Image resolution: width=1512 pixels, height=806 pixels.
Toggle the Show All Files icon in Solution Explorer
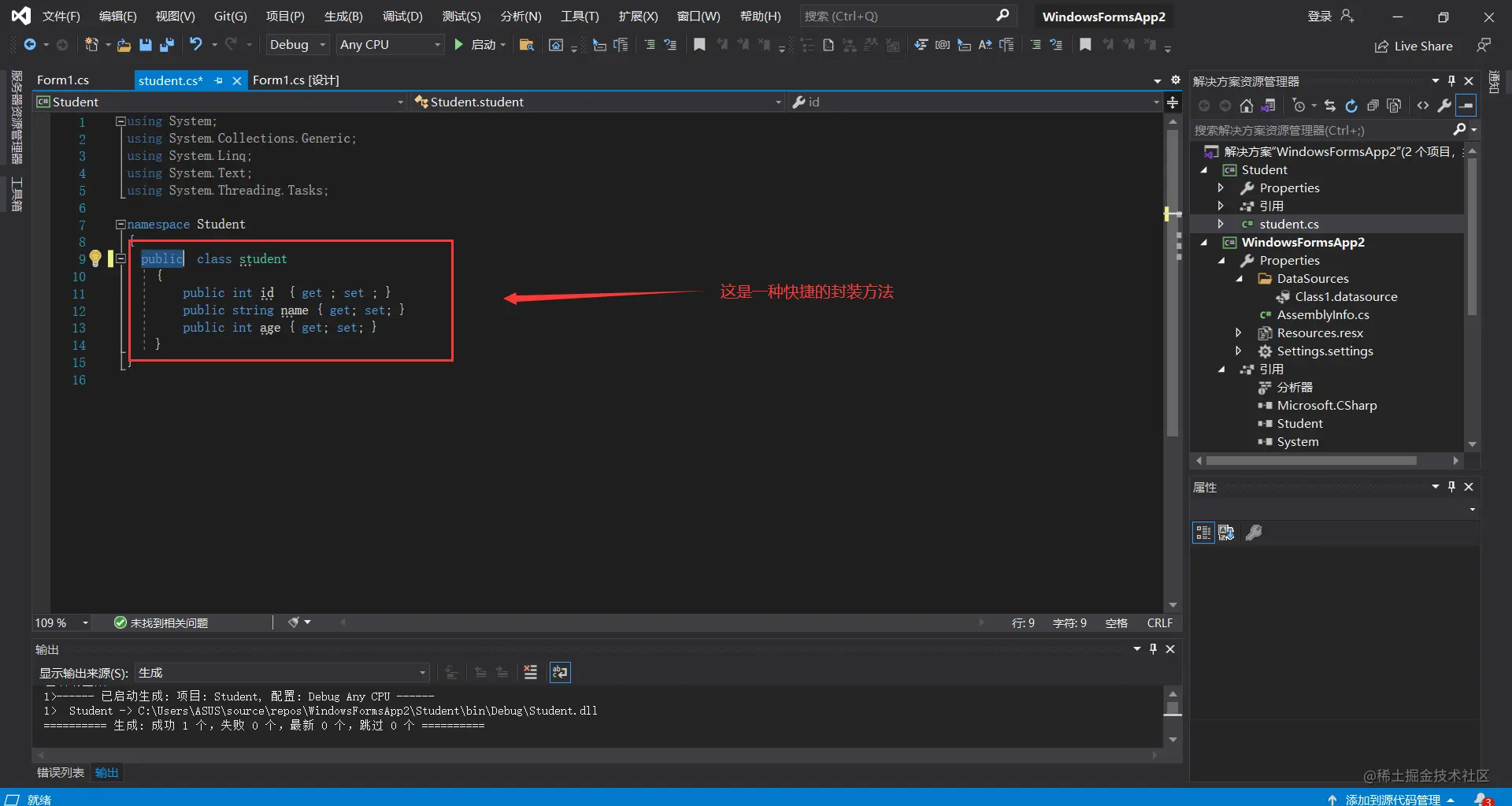click(x=1394, y=106)
